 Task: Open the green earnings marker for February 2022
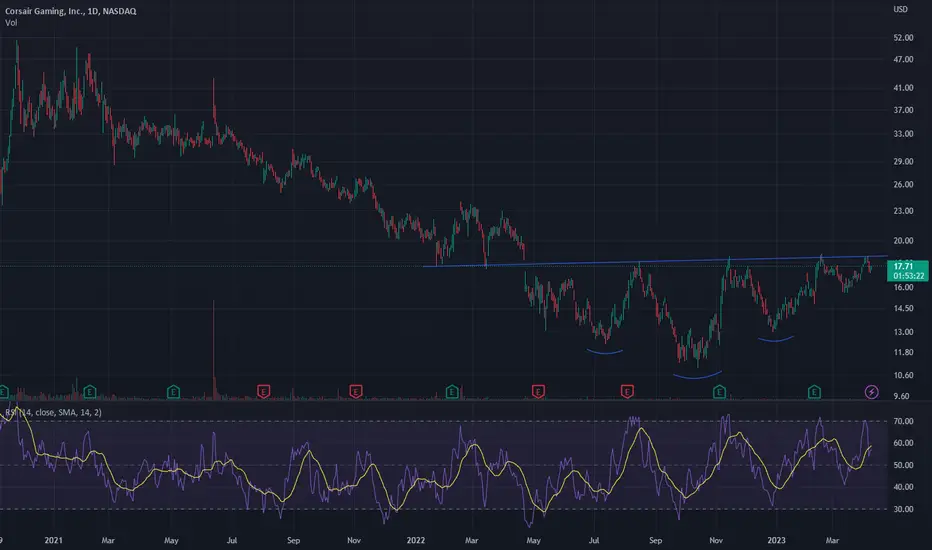tap(452, 392)
